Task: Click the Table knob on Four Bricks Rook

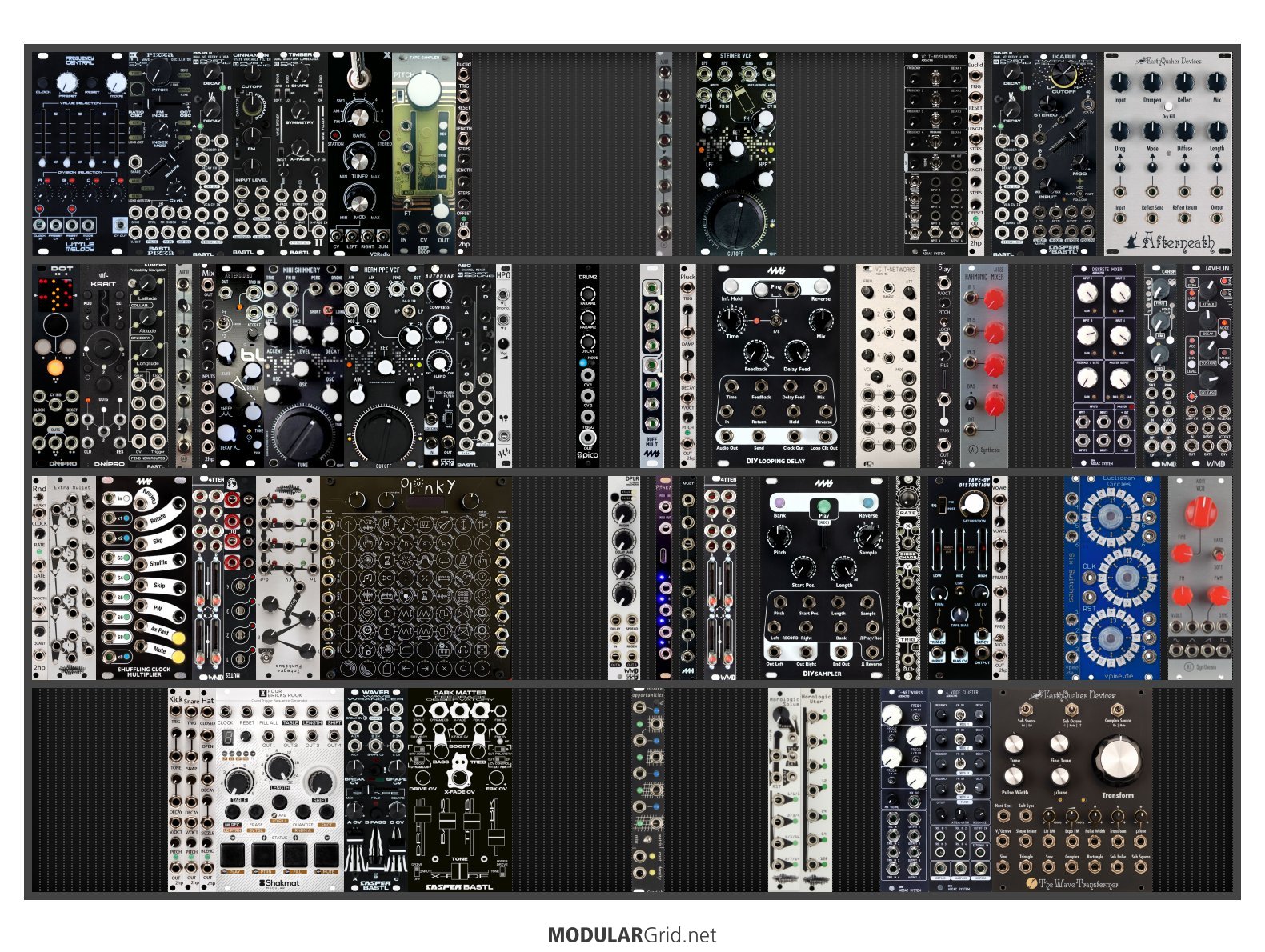Action: pyautogui.click(x=239, y=782)
